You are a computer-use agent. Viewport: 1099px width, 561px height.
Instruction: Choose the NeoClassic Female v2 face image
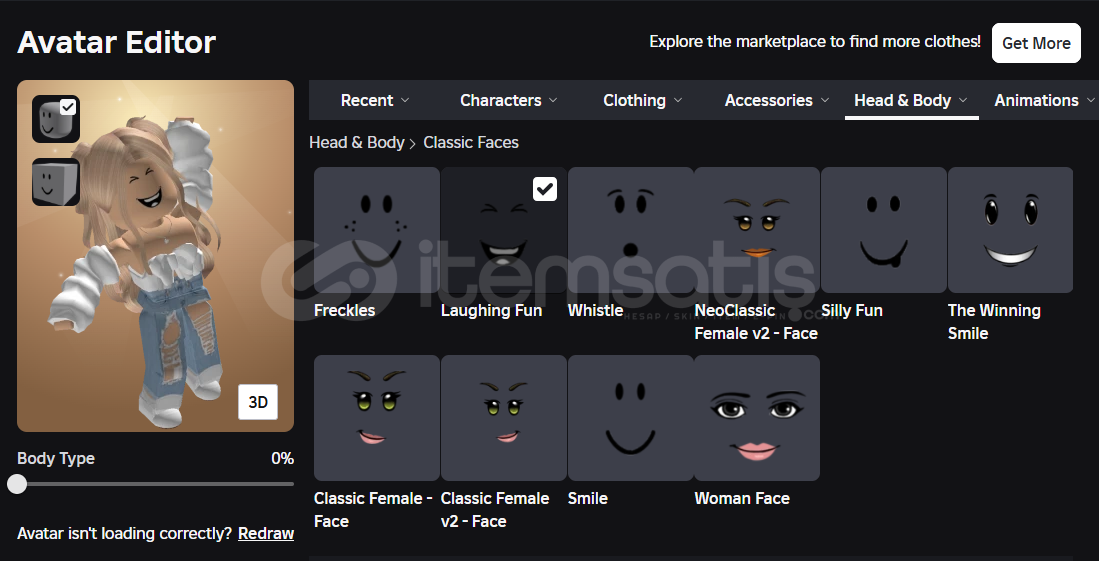[757, 230]
